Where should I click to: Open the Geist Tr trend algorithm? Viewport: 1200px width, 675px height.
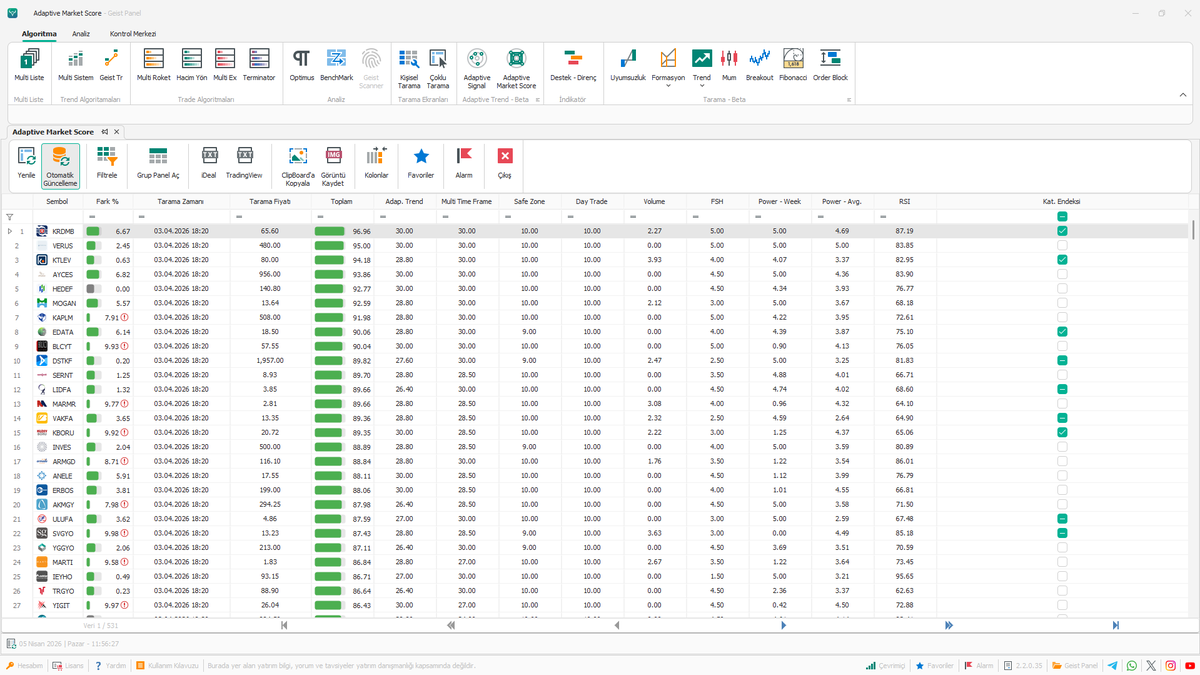(x=111, y=65)
